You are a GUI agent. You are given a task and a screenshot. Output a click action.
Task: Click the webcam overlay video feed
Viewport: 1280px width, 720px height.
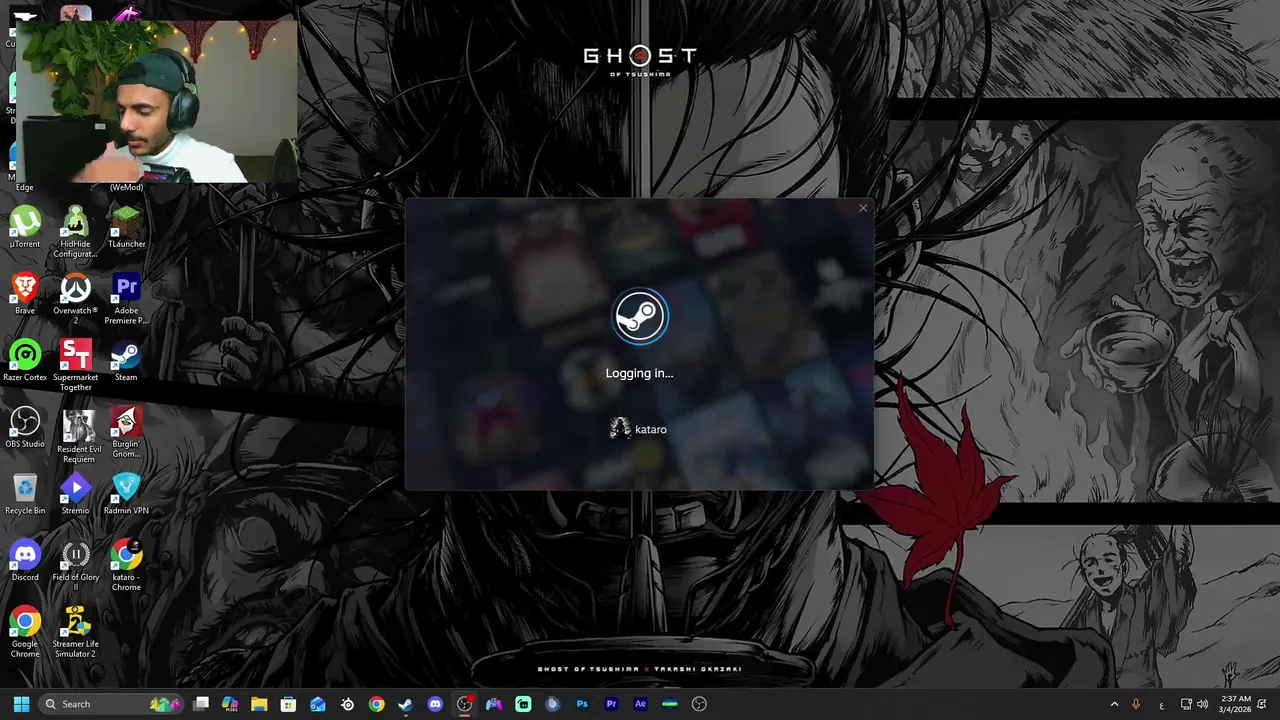coord(157,102)
